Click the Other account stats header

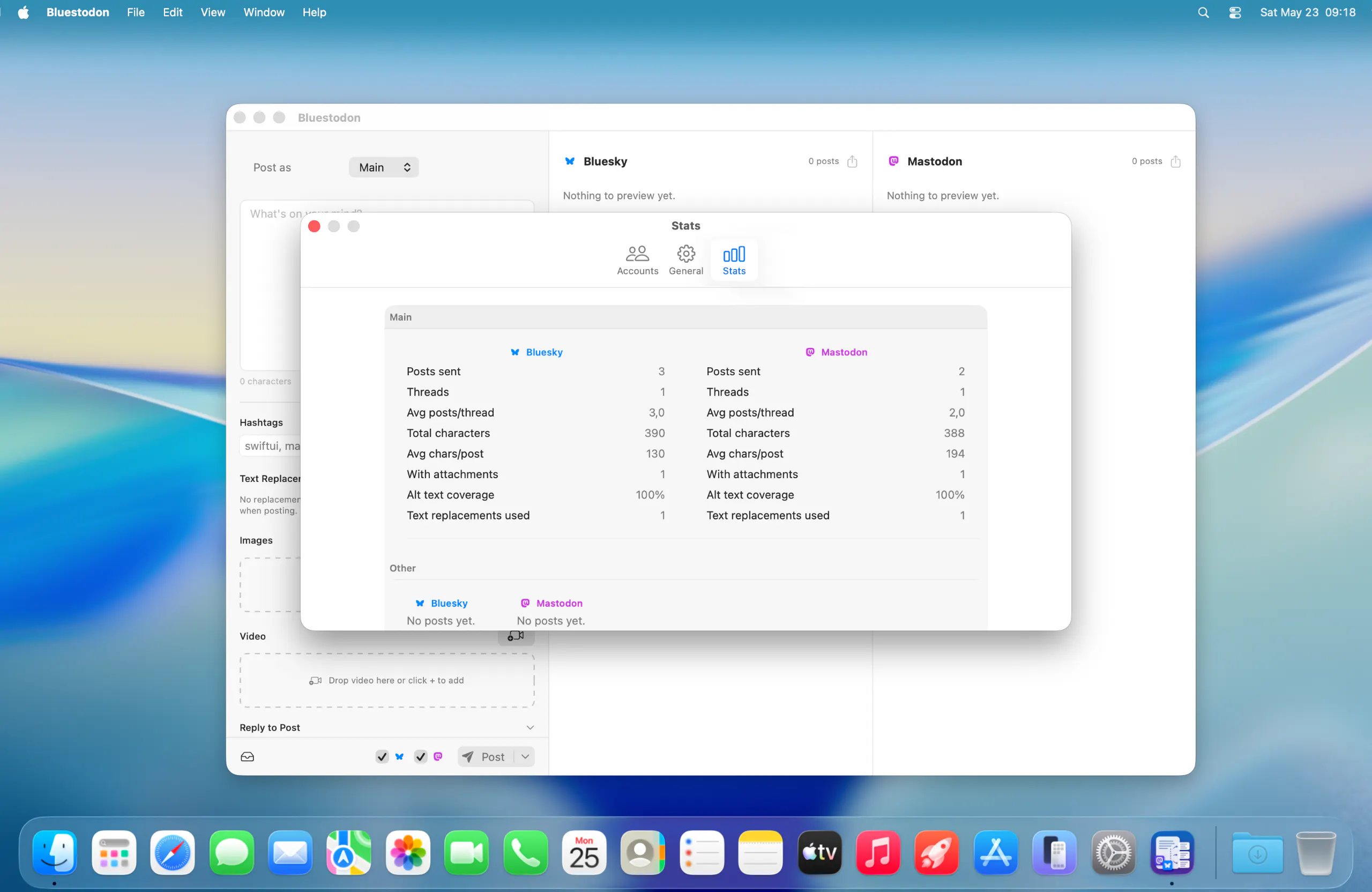click(x=402, y=568)
